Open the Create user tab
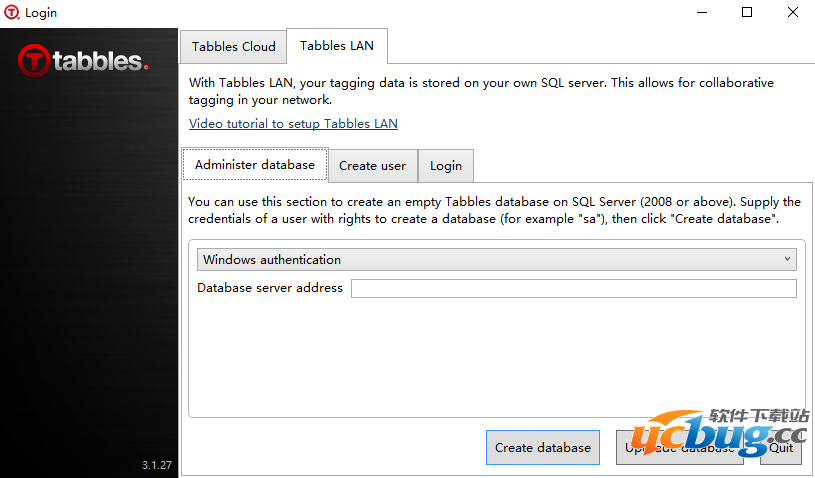This screenshot has width=815, height=478. point(373,166)
